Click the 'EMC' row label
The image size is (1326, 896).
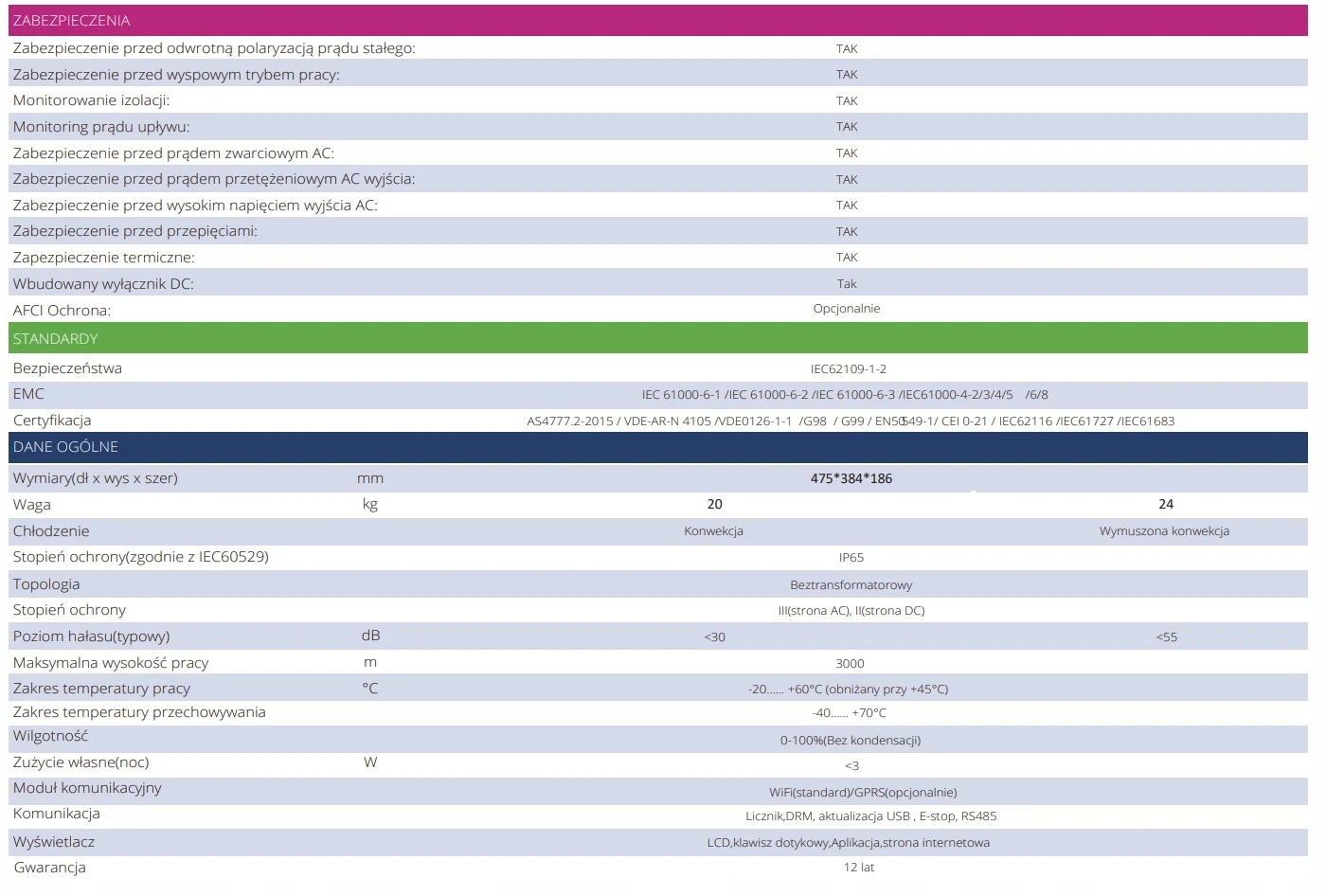pos(28,394)
